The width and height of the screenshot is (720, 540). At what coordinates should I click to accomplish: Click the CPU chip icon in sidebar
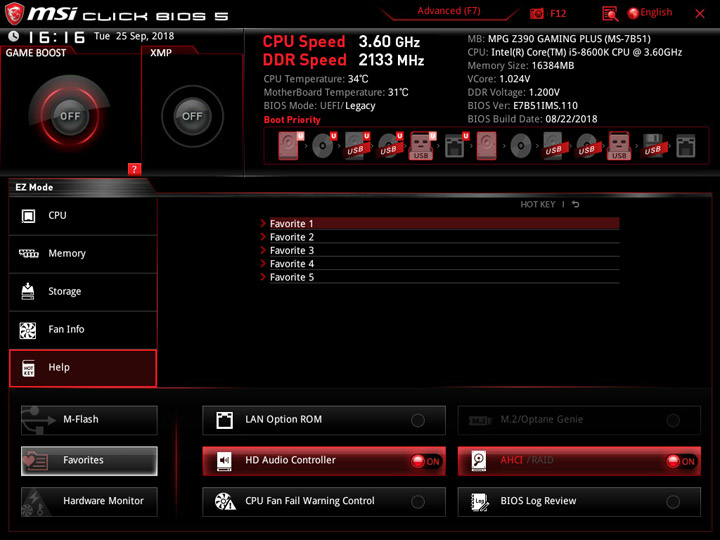coord(28,216)
